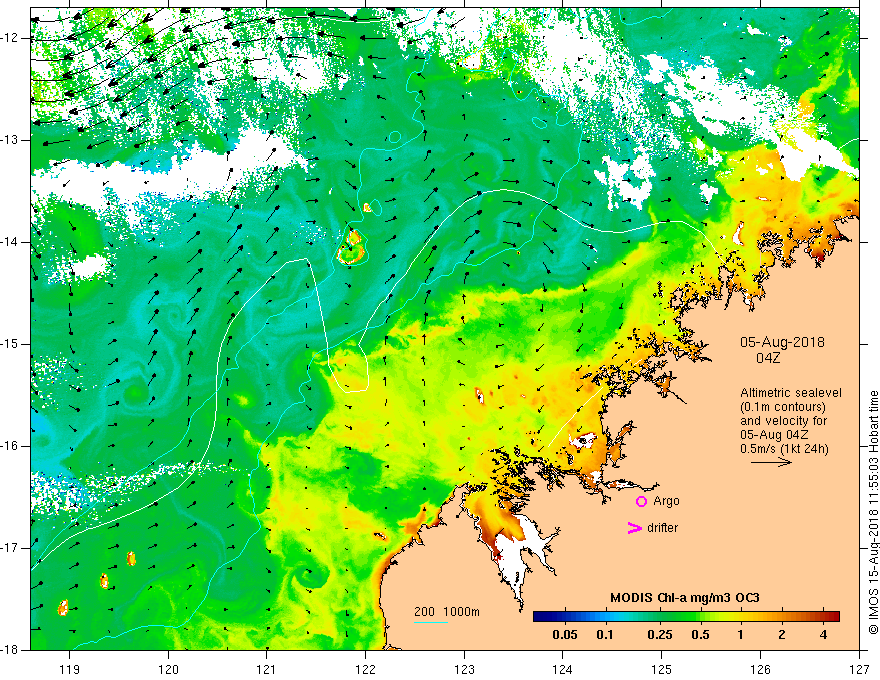880x680 pixels.
Task: Click the longitude axis label '119'
Action: click(70, 669)
